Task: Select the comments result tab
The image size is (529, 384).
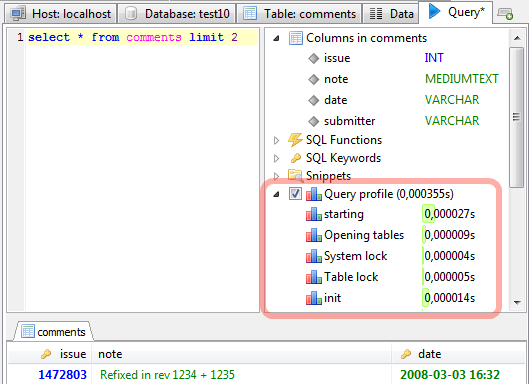Action: tap(53, 332)
